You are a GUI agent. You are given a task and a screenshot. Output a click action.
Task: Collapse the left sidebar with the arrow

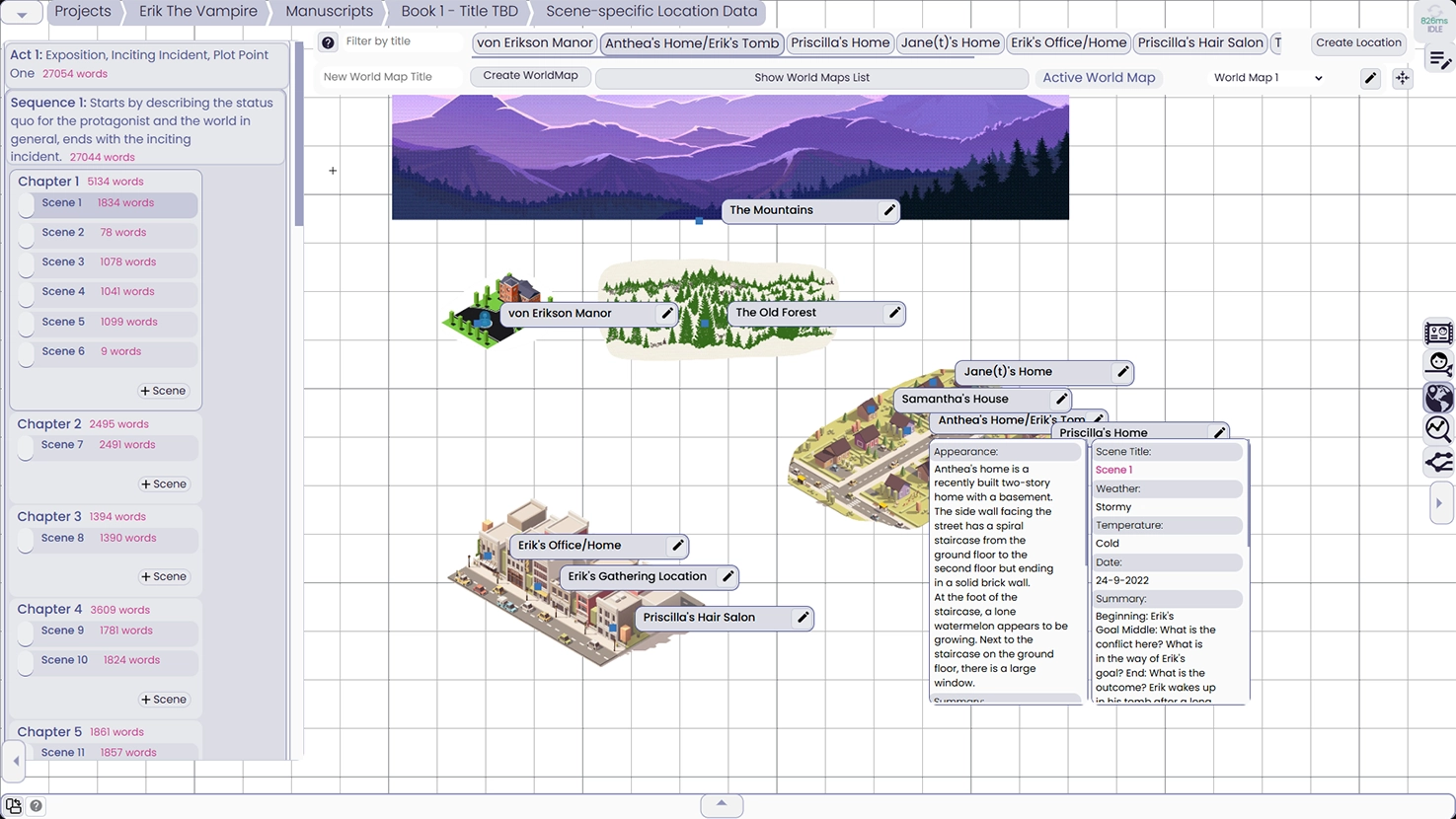pos(16,761)
